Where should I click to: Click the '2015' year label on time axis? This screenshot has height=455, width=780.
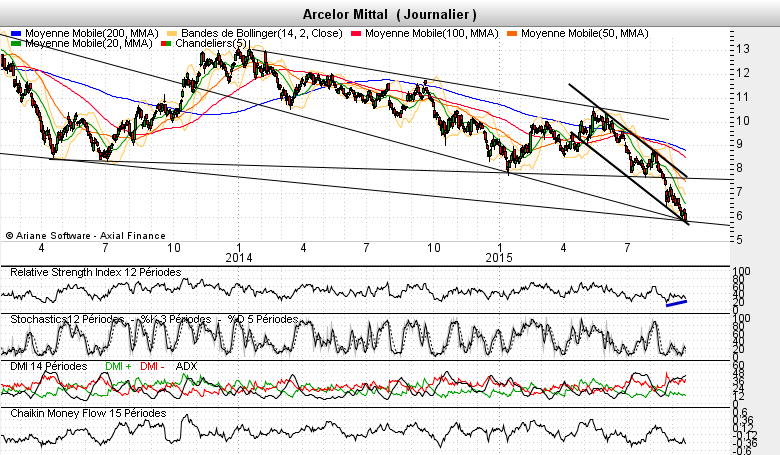pyautogui.click(x=499, y=258)
